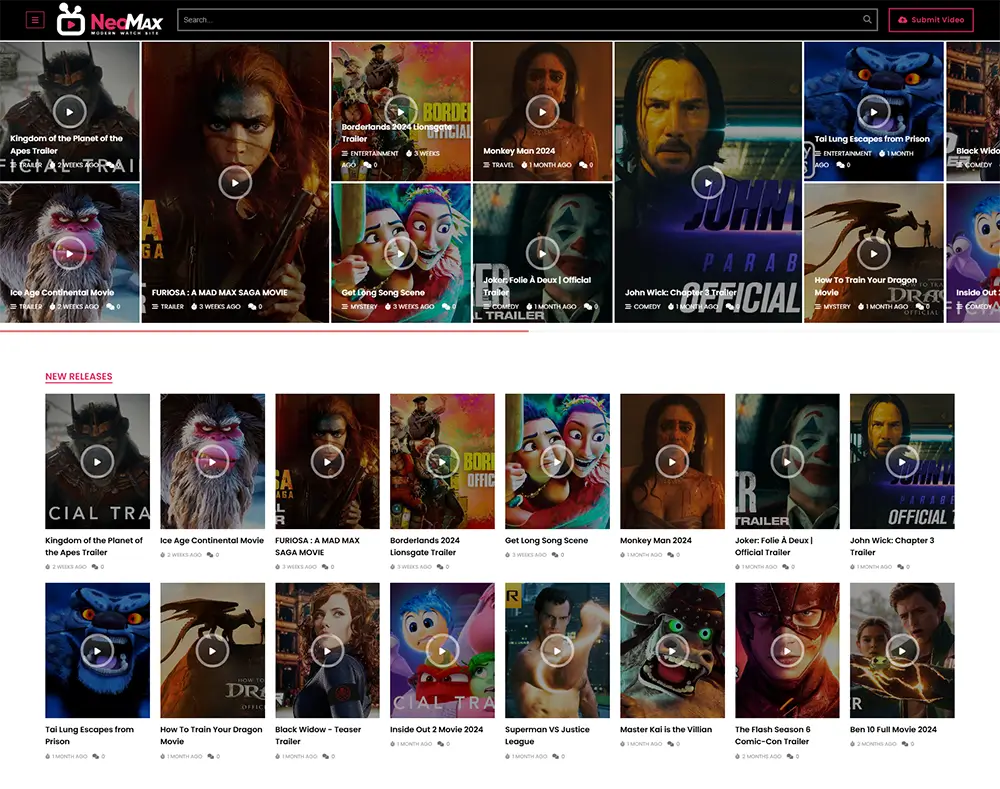Click the comments icon under Inside Out 2 Movie
Screen dimensions: 1000x789
[440, 744]
